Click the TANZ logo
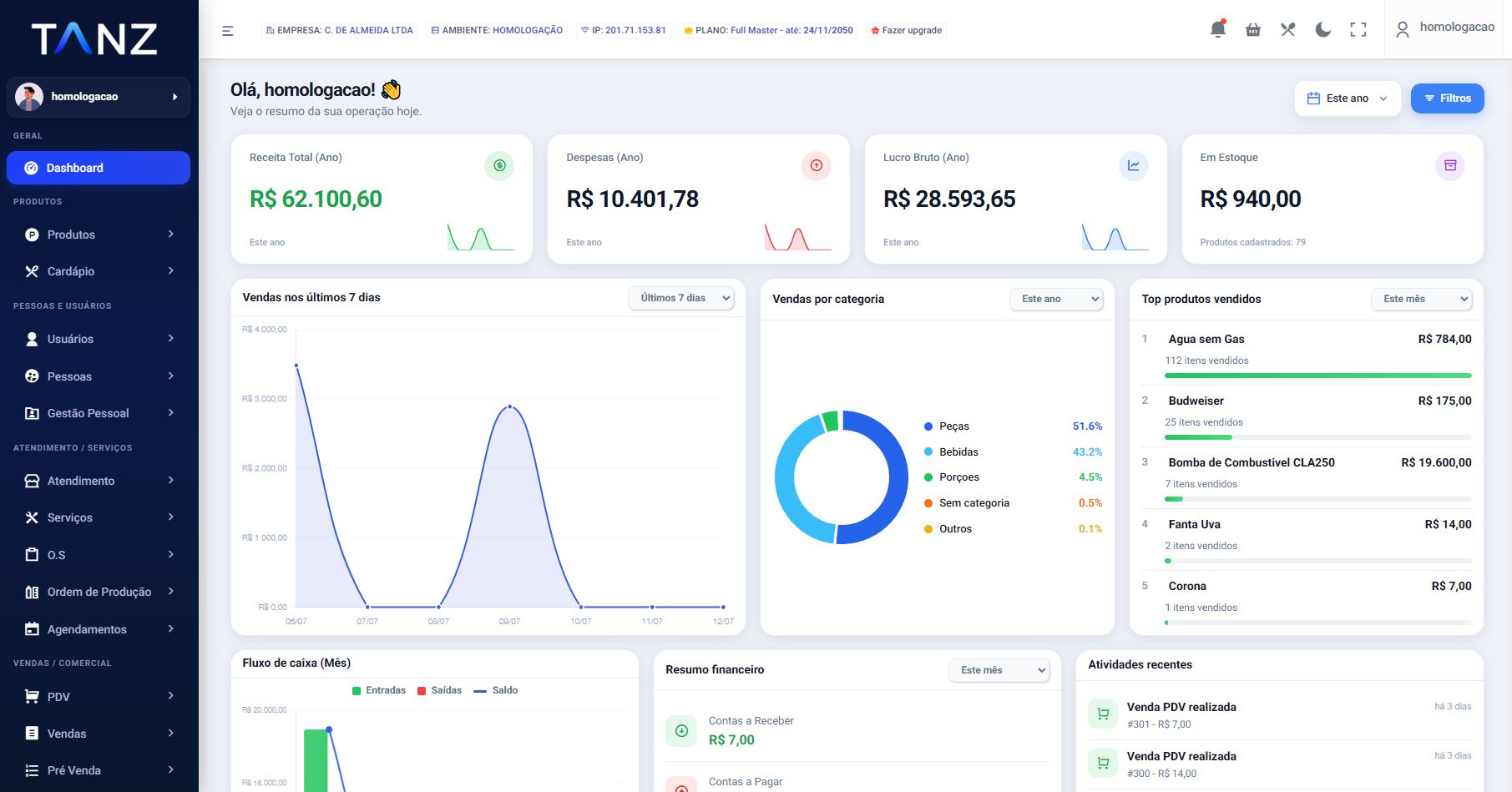The image size is (1512, 792). tap(94, 39)
